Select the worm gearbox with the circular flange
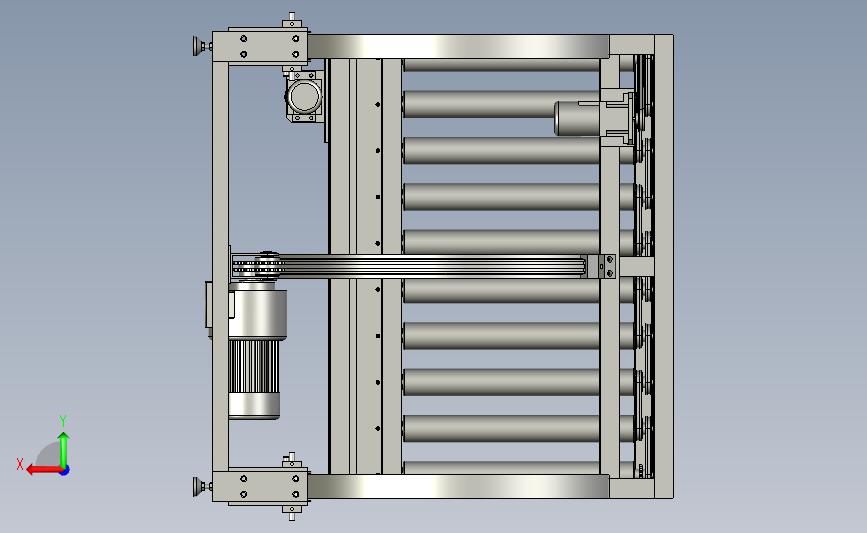867x533 pixels. pos(304,96)
